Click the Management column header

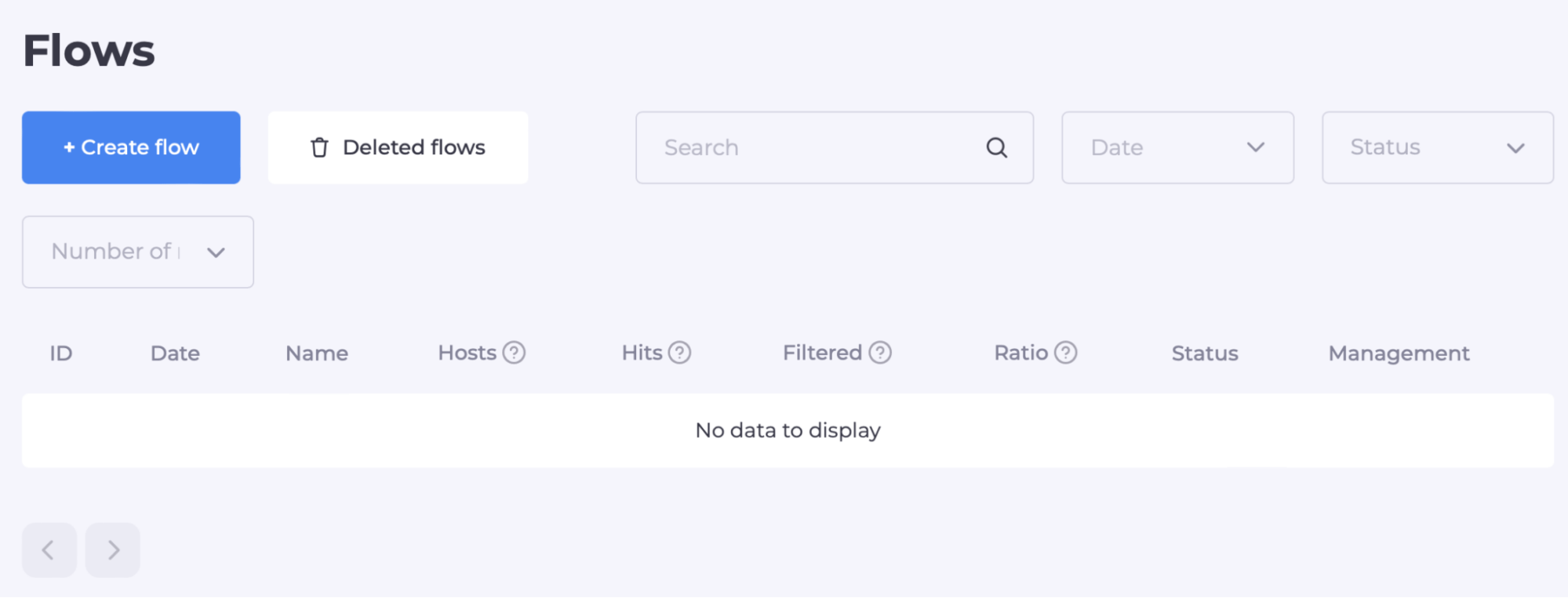[x=1399, y=353]
